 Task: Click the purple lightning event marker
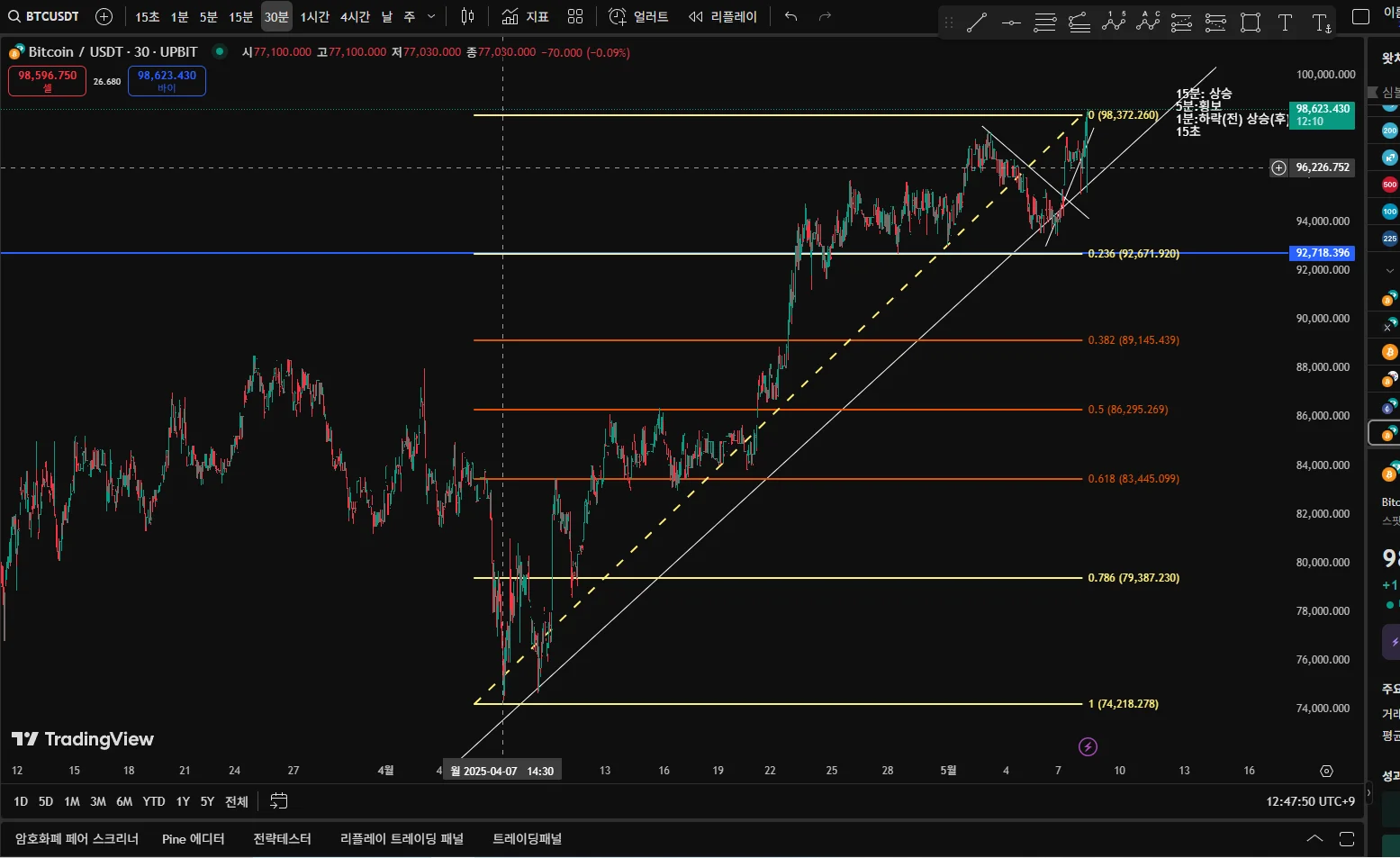1088,746
